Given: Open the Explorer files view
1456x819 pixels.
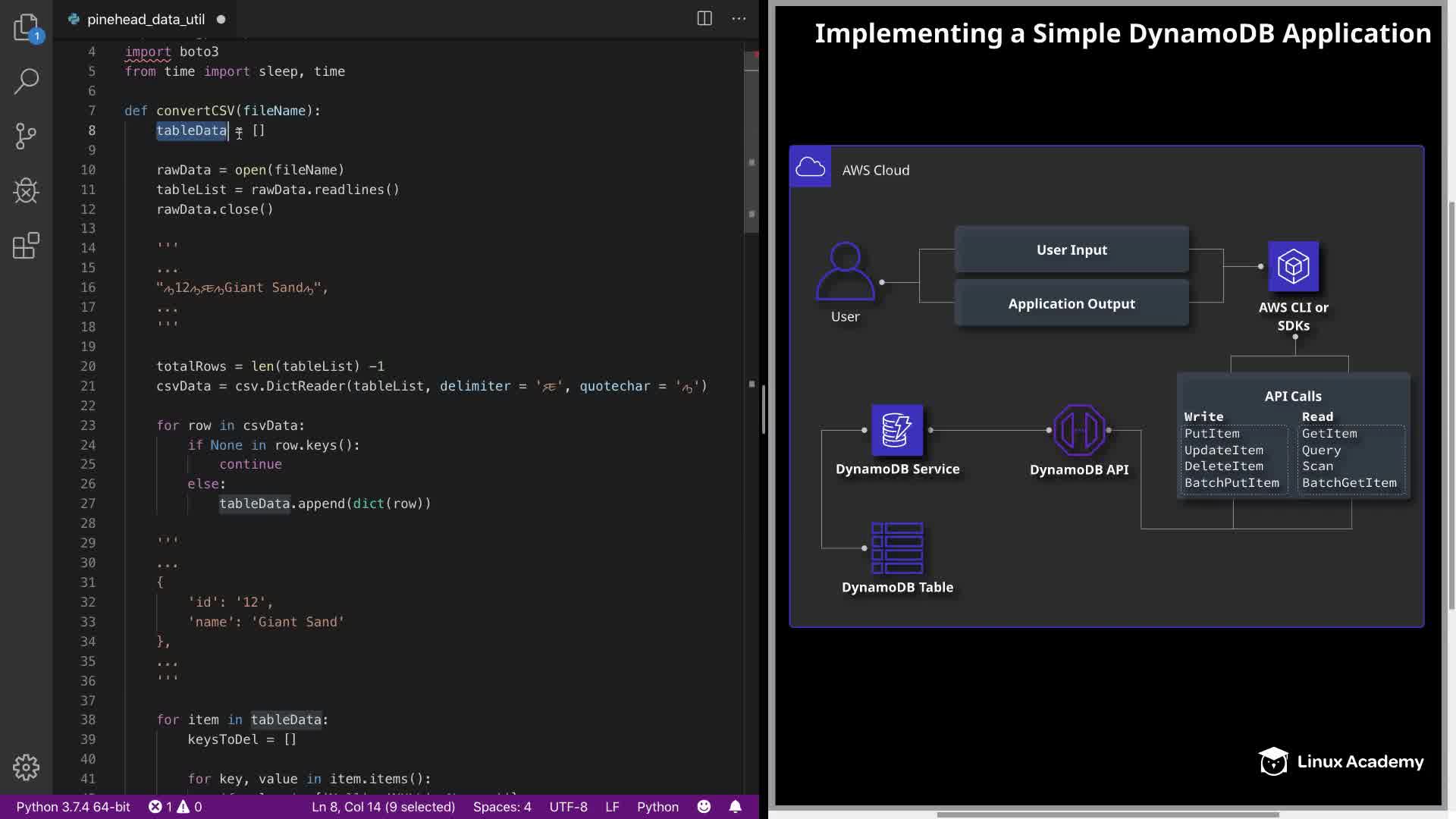Looking at the screenshot, I should click(27, 27).
